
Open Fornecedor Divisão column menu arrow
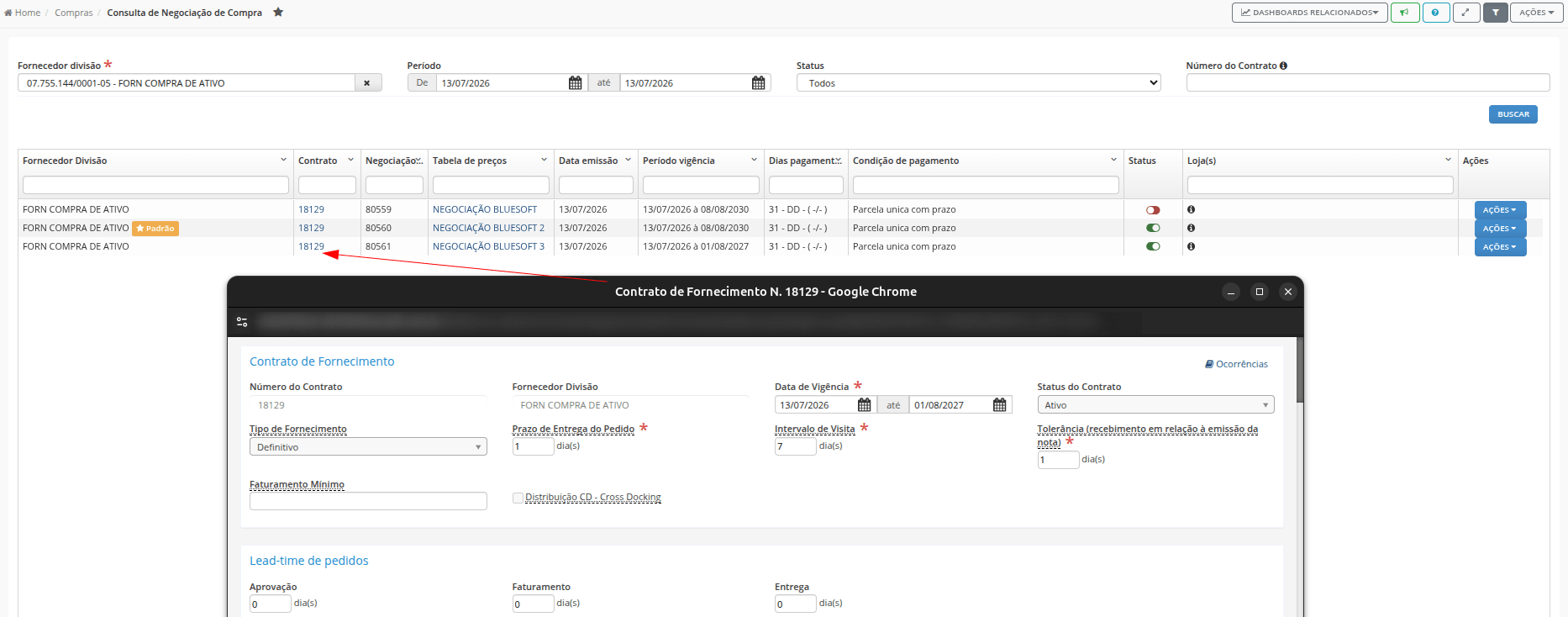(x=284, y=160)
